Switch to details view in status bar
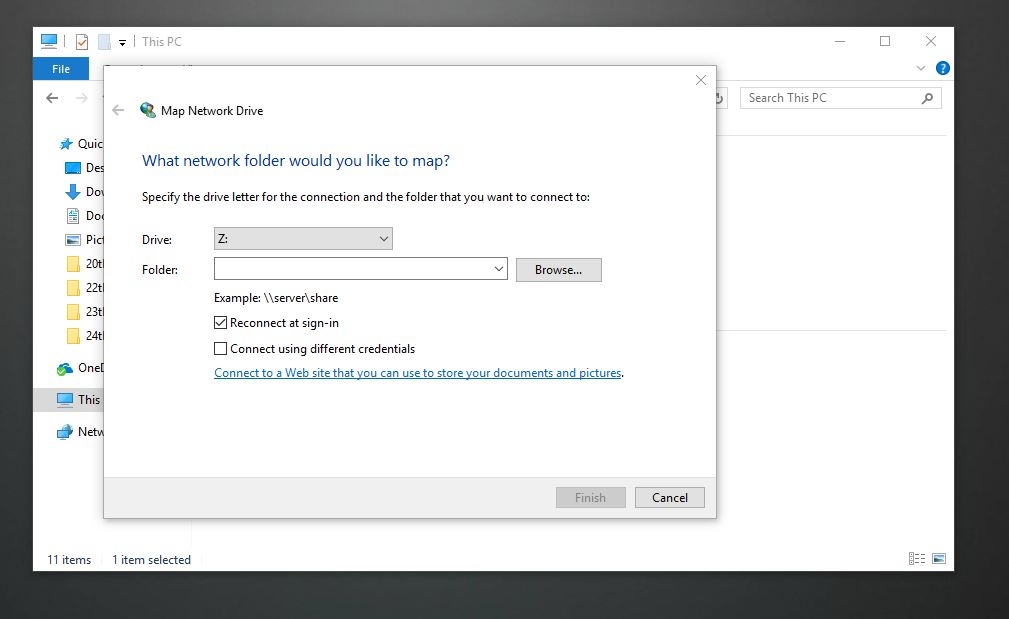The image size is (1009, 619). pyautogui.click(x=917, y=559)
